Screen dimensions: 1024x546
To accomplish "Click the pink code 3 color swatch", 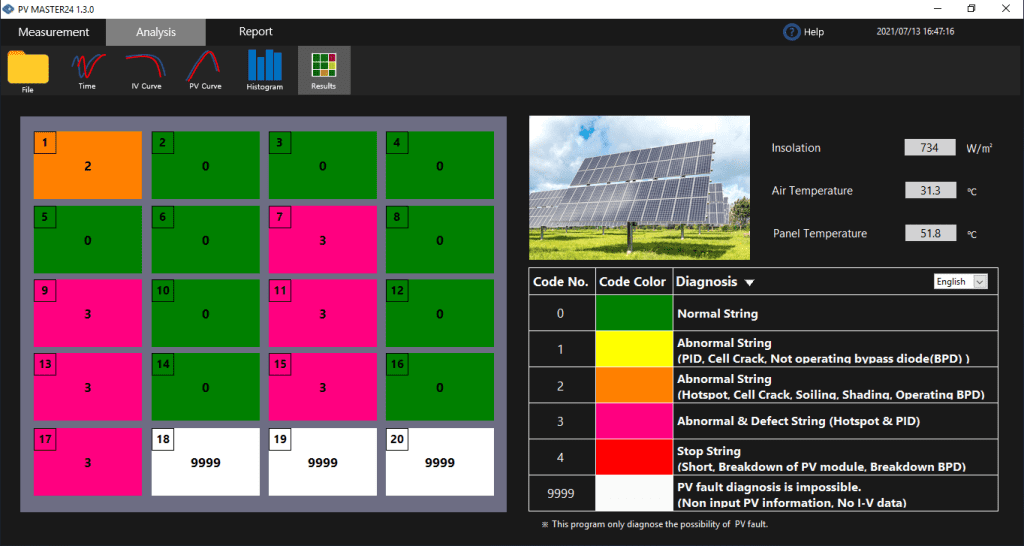I will (x=634, y=421).
